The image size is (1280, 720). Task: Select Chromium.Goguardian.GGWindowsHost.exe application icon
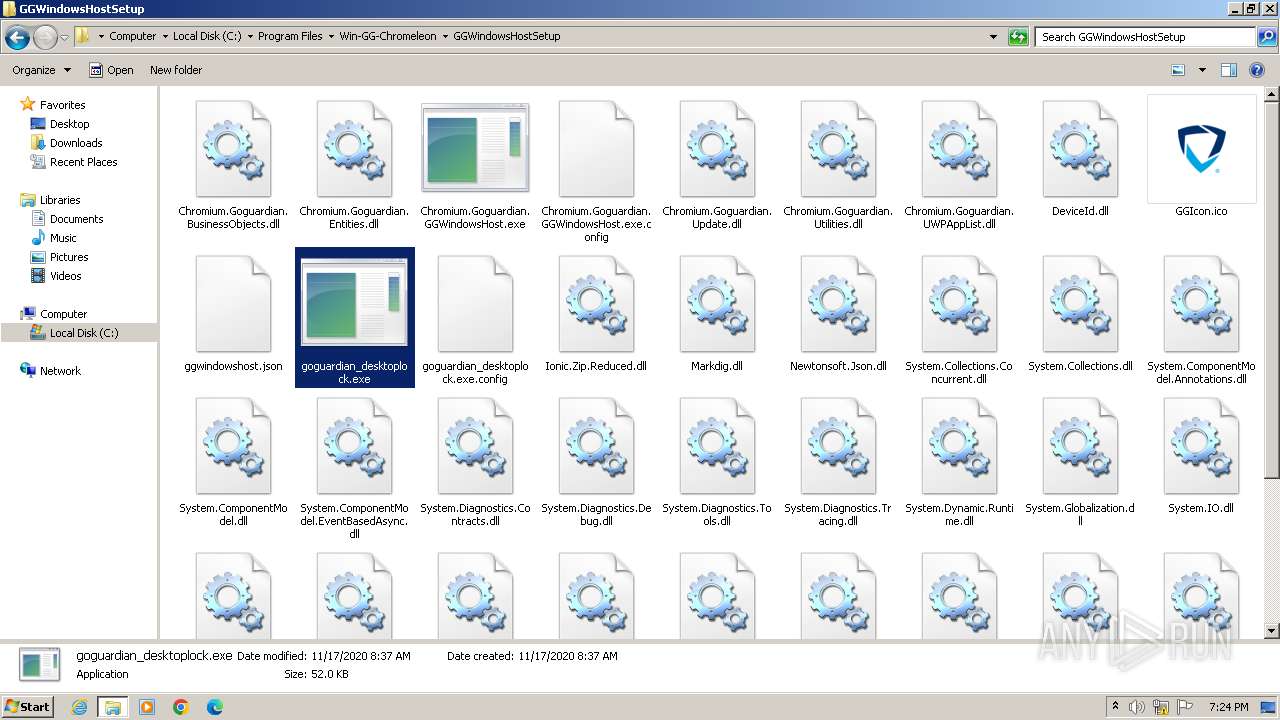pyautogui.click(x=475, y=148)
